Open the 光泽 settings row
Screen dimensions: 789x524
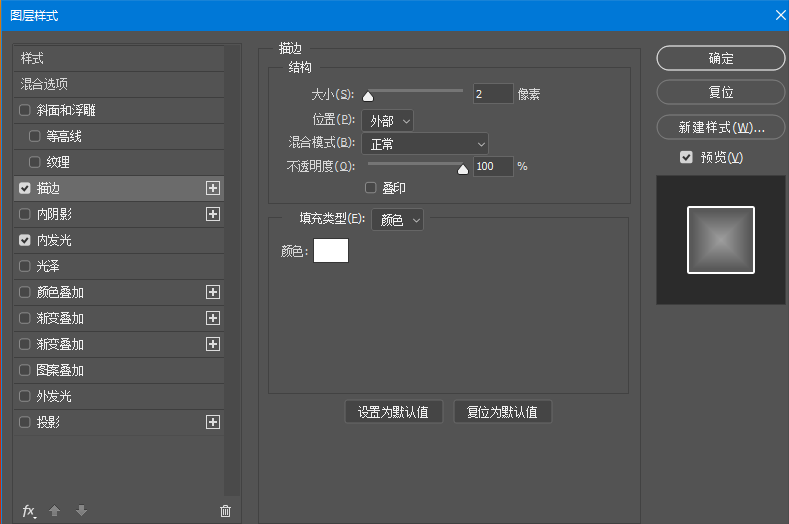tap(119, 266)
